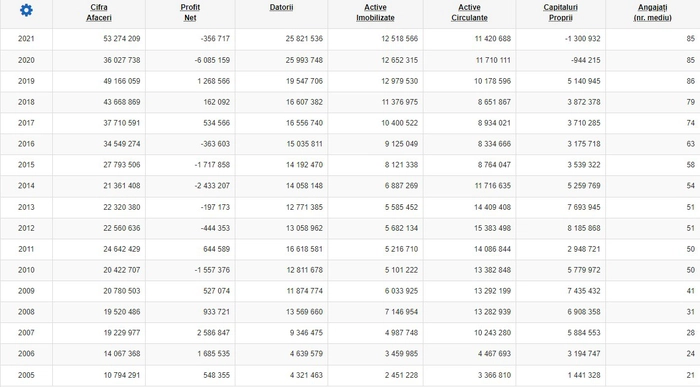Click the 2010 equity value 5 779 972
Viewport: 700px width, 387px height.
tap(584, 270)
